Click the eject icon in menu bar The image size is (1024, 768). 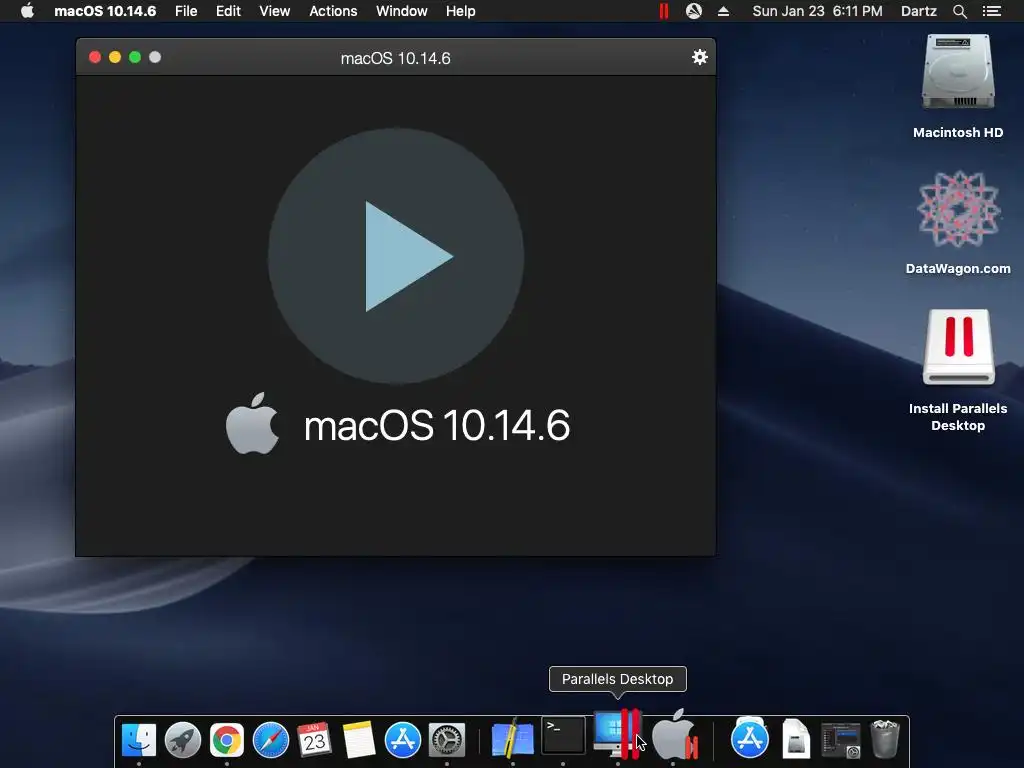723,11
